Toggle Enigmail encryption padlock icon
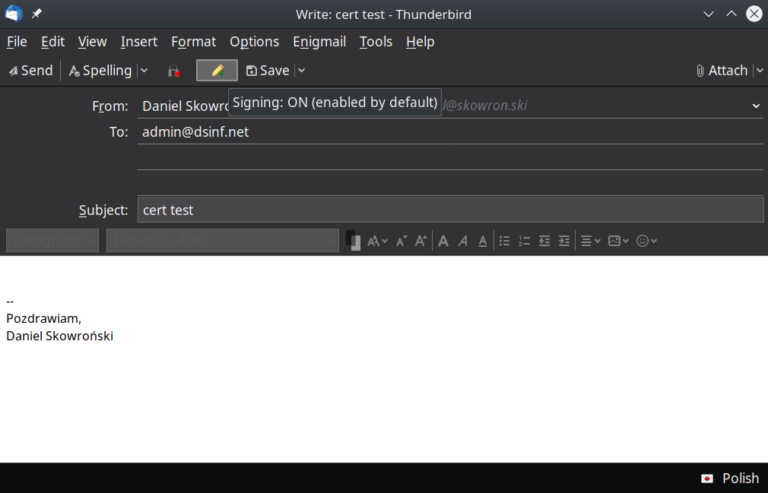This screenshot has height=493, width=768. (174, 71)
